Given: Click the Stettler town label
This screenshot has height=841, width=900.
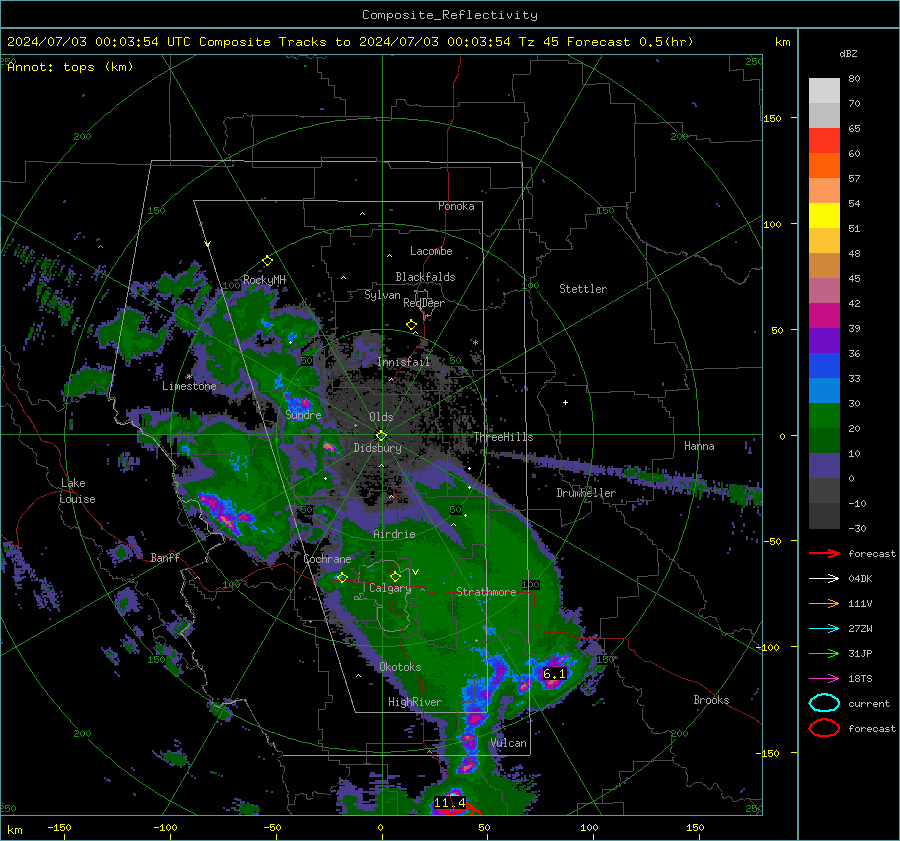Looking at the screenshot, I should point(583,289).
